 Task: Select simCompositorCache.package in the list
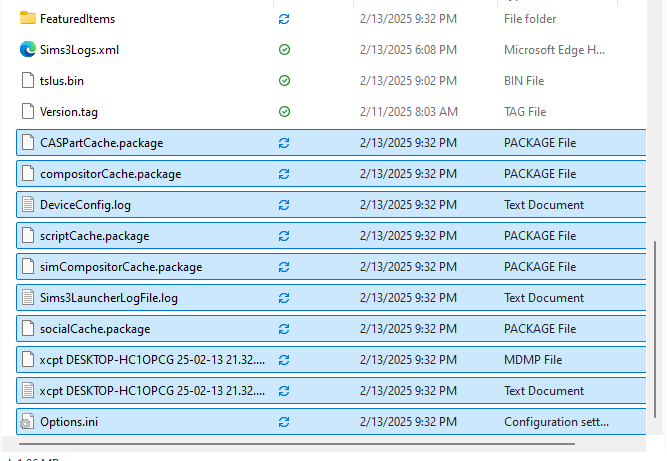[x=331, y=267]
